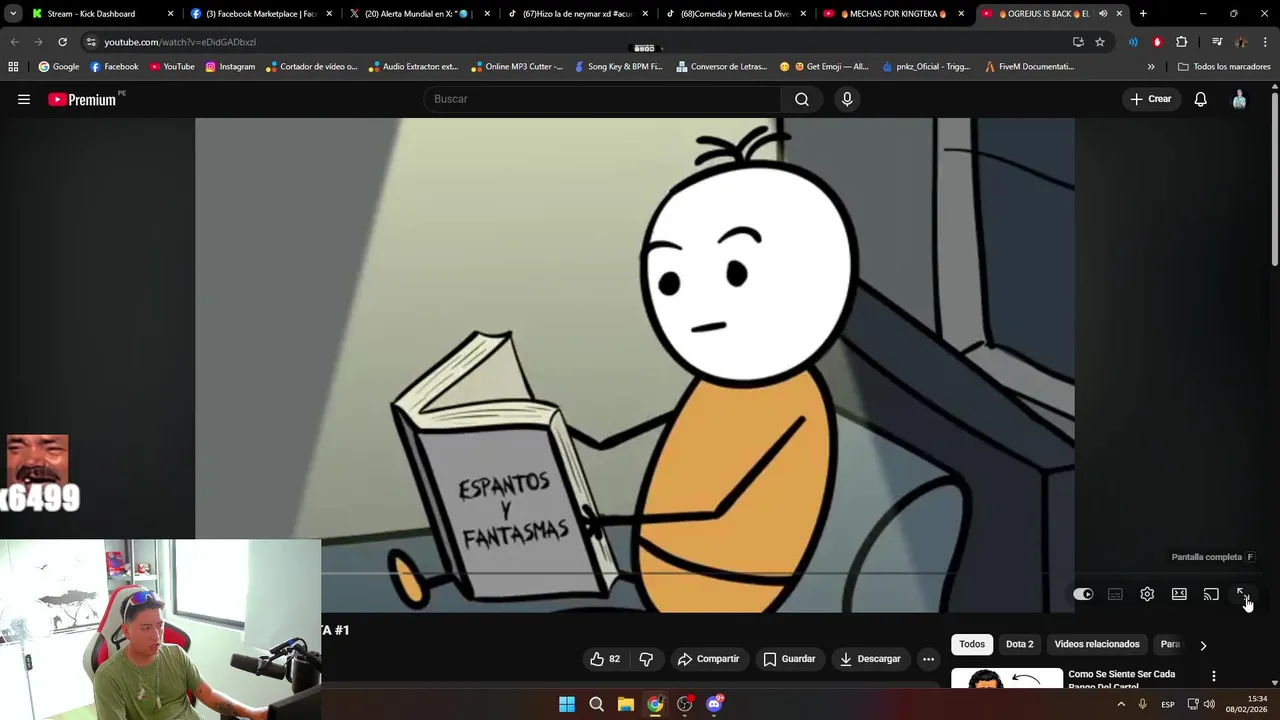Open Google bookmark

coord(58,67)
